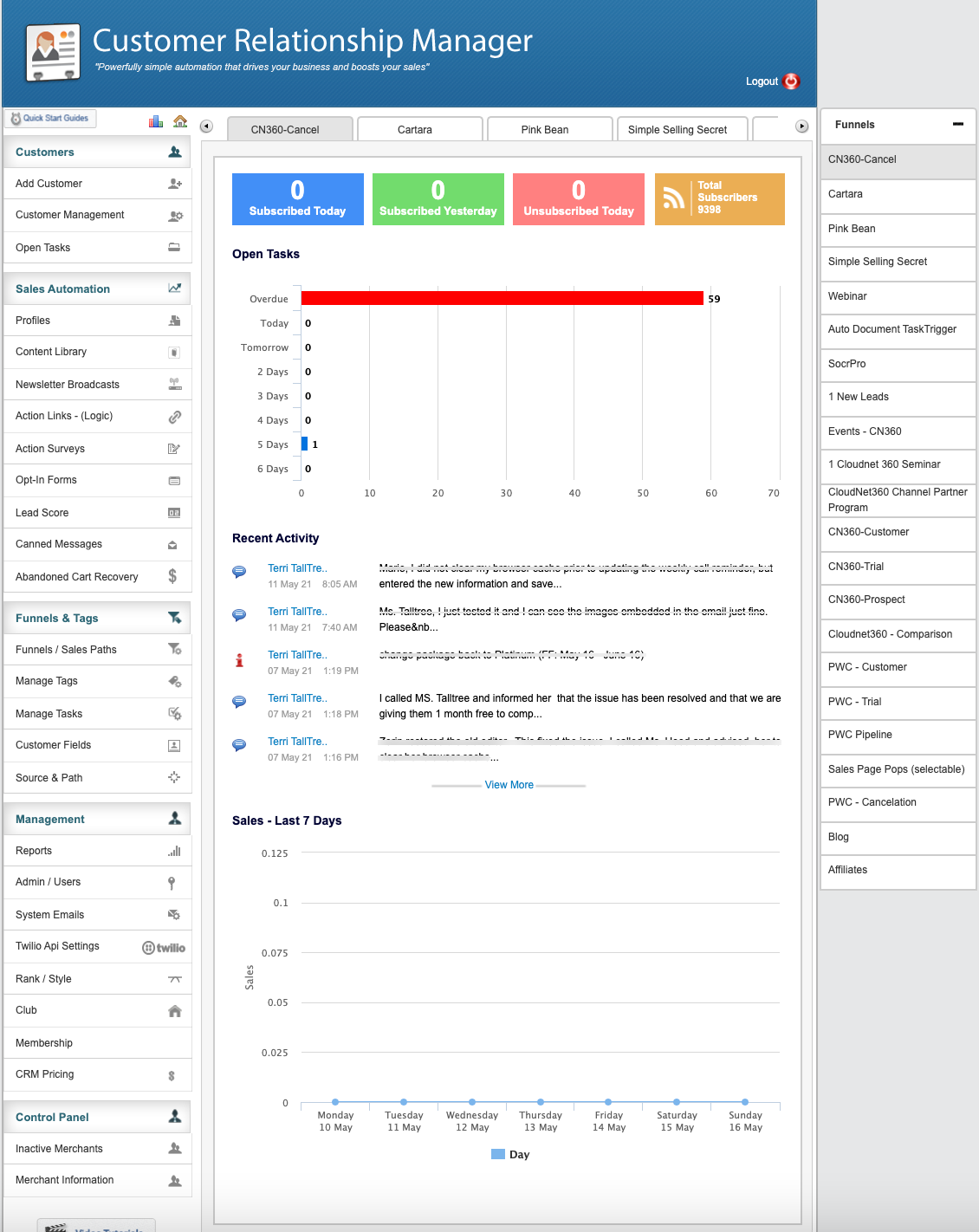The width and height of the screenshot is (979, 1232).
Task: Open Terri TallTre.. from 8:05 AM activity
Action: (297, 568)
